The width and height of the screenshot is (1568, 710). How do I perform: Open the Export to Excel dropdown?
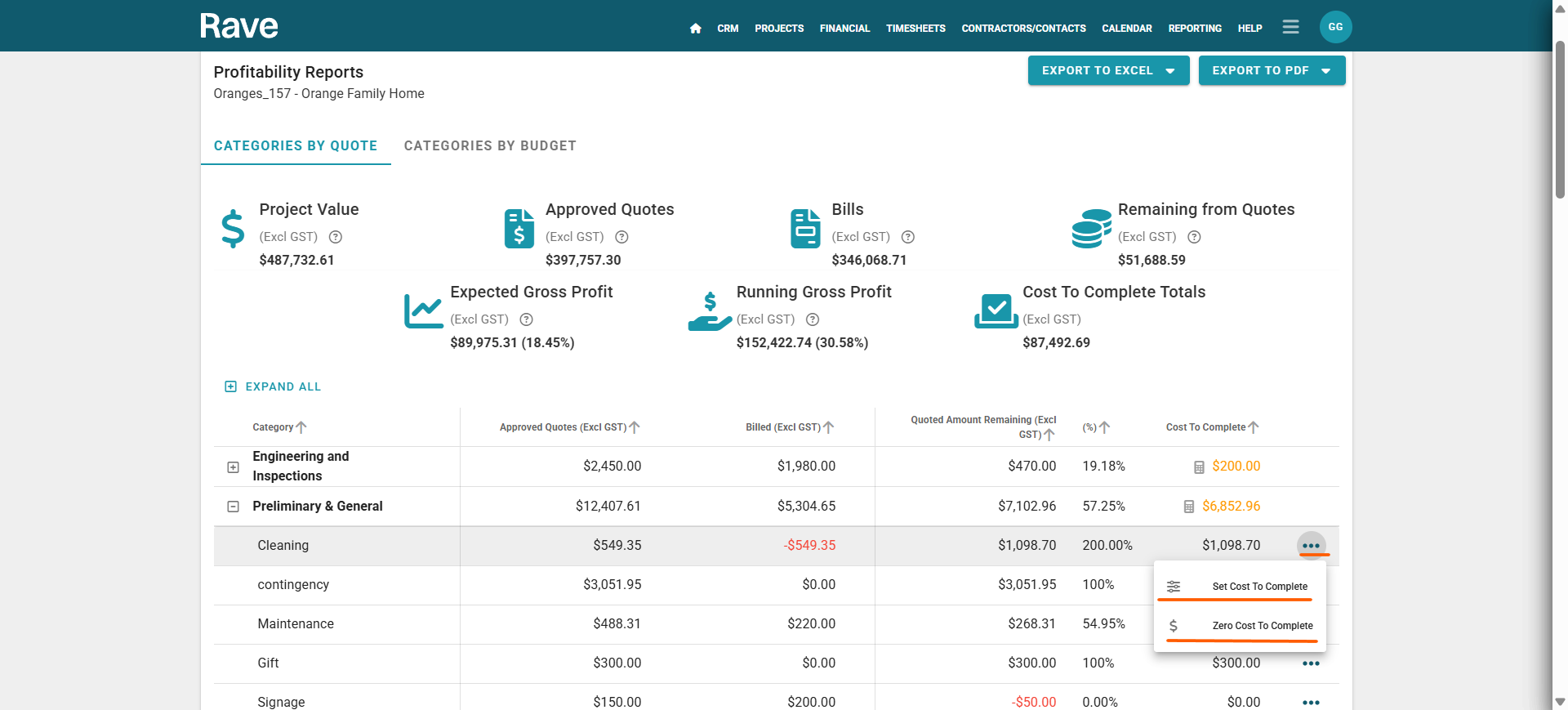[1108, 71]
